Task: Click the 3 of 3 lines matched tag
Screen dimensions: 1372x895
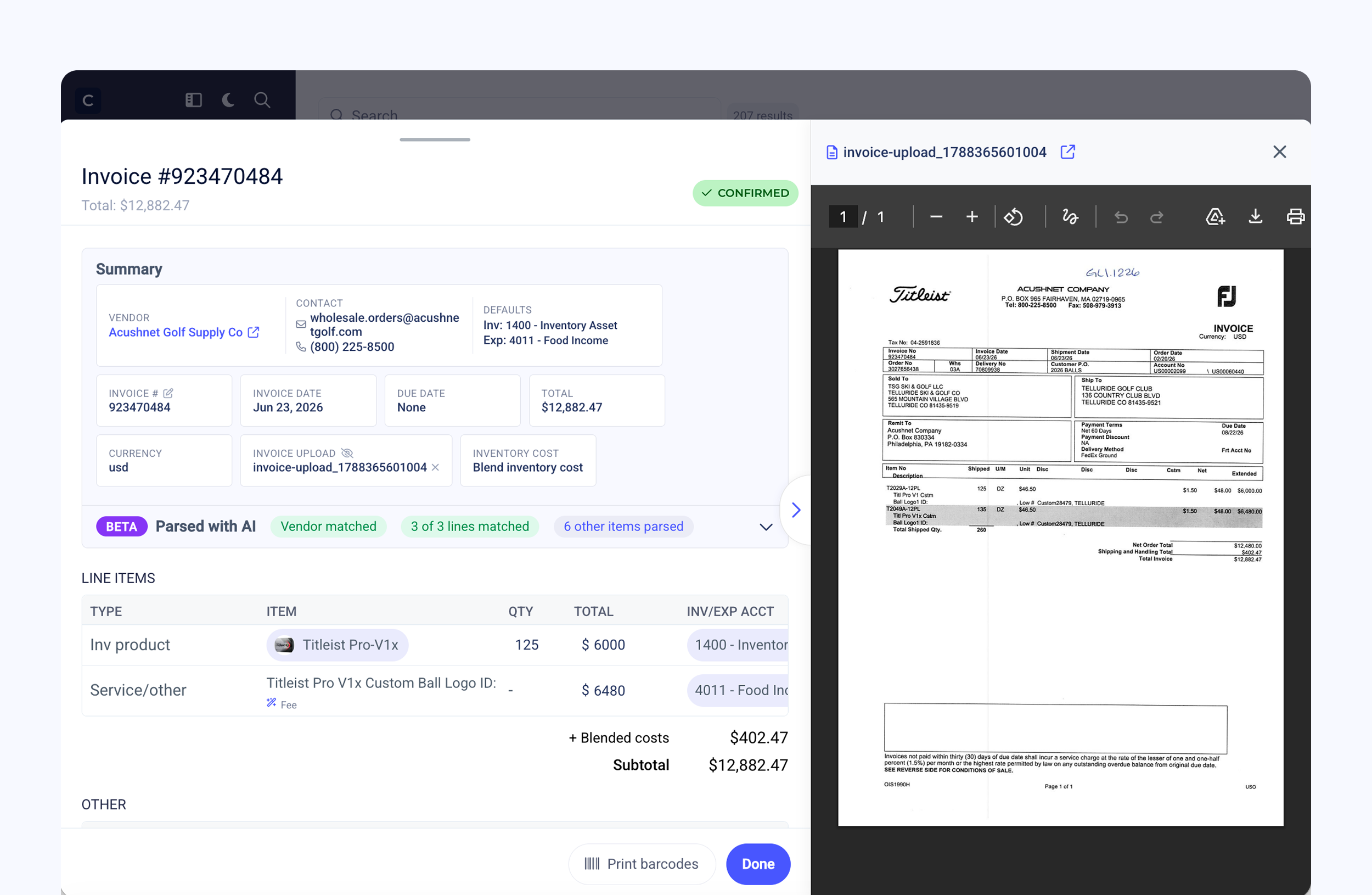Action: pyautogui.click(x=470, y=527)
